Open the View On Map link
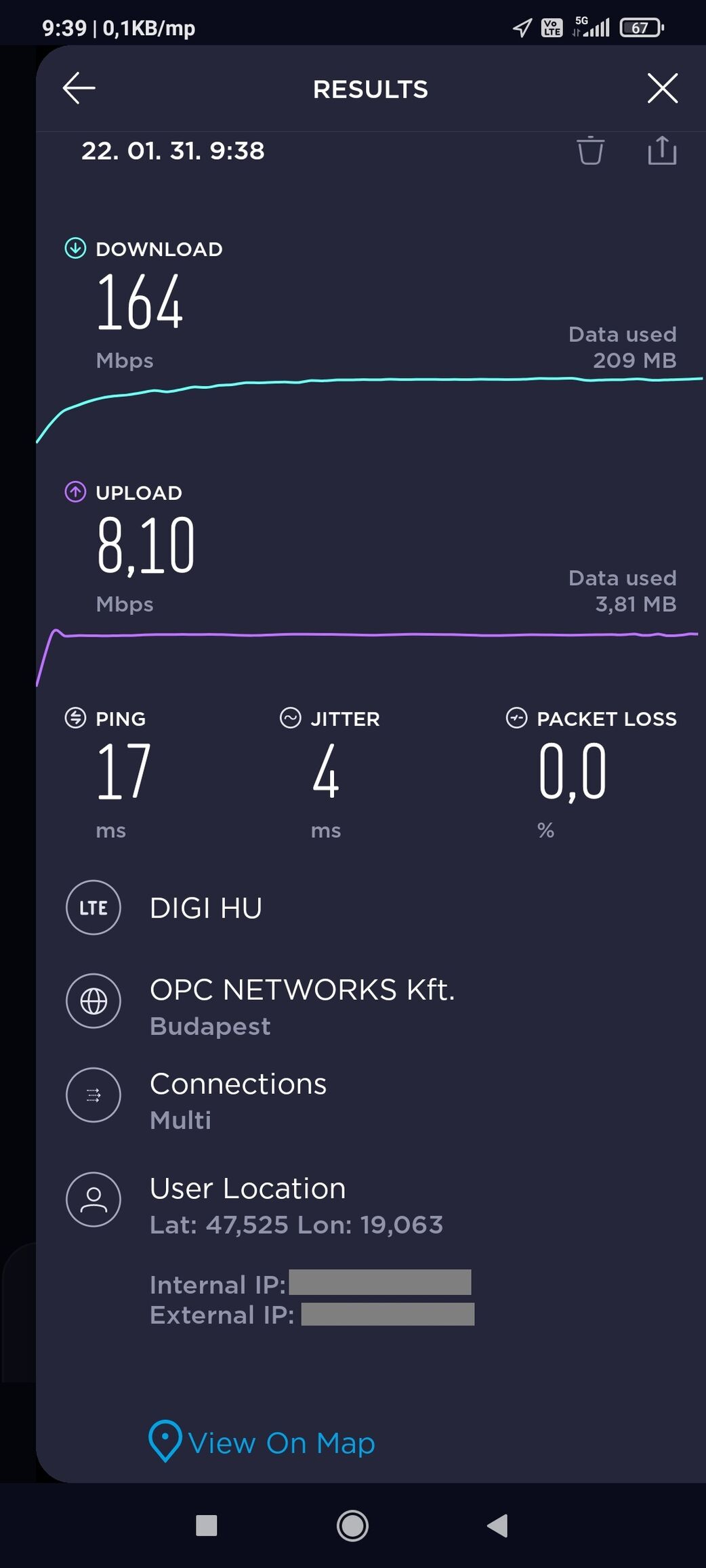Image resolution: width=706 pixels, height=1568 pixels. [281, 1443]
